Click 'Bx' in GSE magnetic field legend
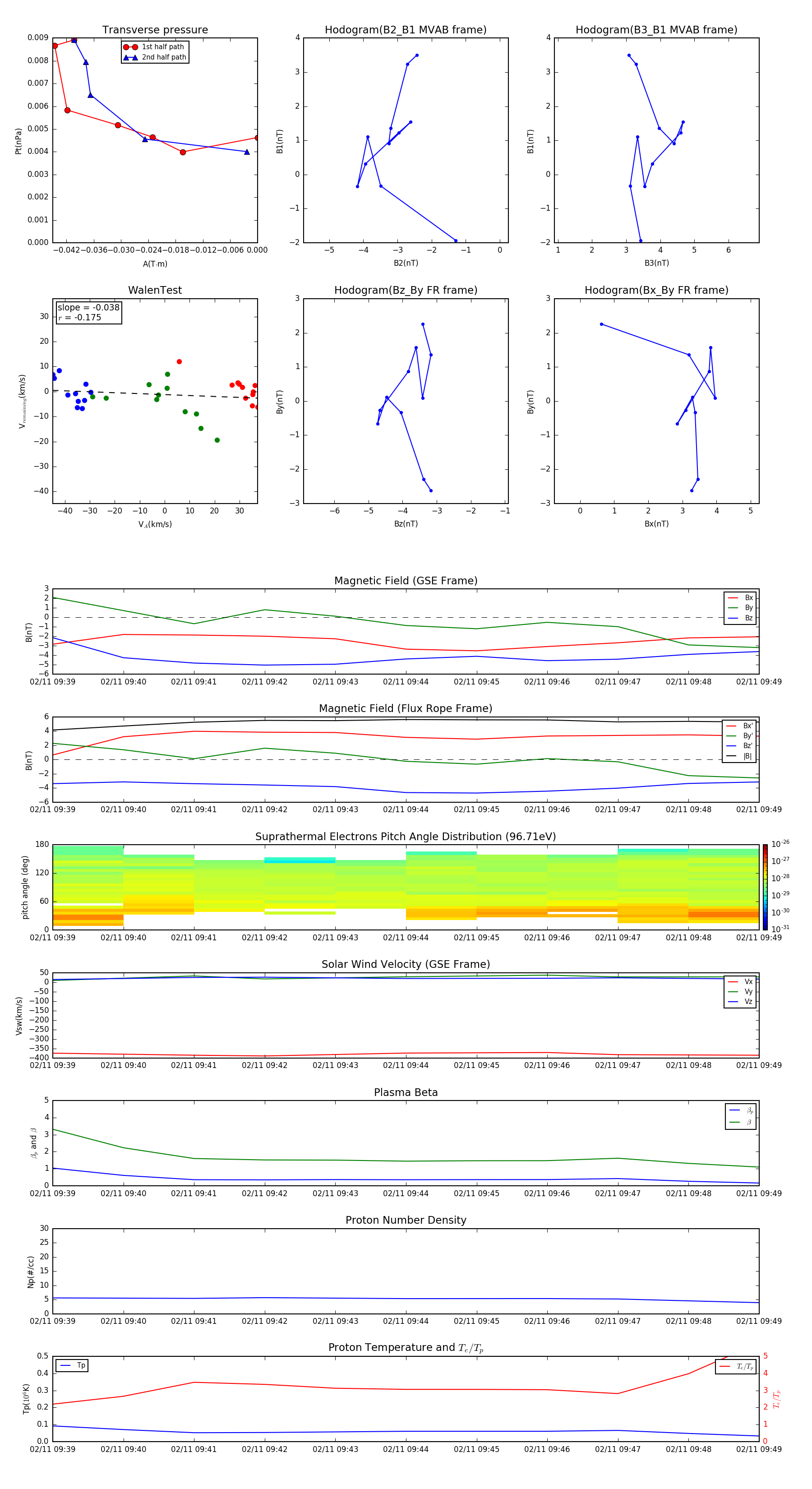Image resolution: width=812 pixels, height=1489 pixels. 741,598
